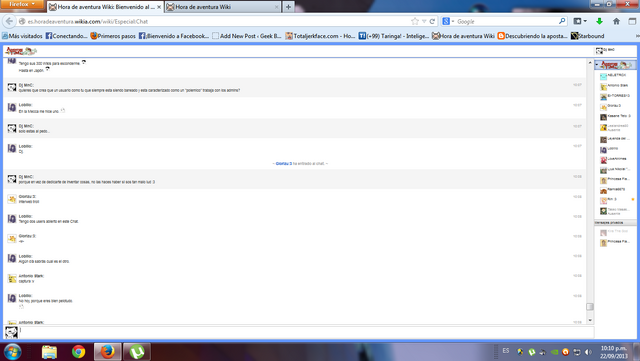
Task: Close the 'Hora de aventura Wiki: Bienvenido' tab
Action: click(159, 7)
